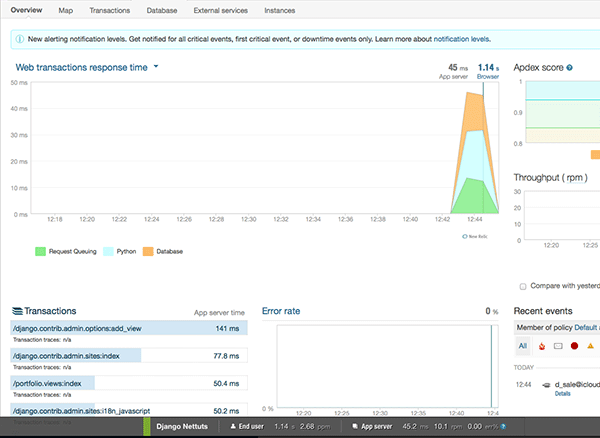
Task: Select the 1.14 s Browser metric
Action: (x=488, y=71)
